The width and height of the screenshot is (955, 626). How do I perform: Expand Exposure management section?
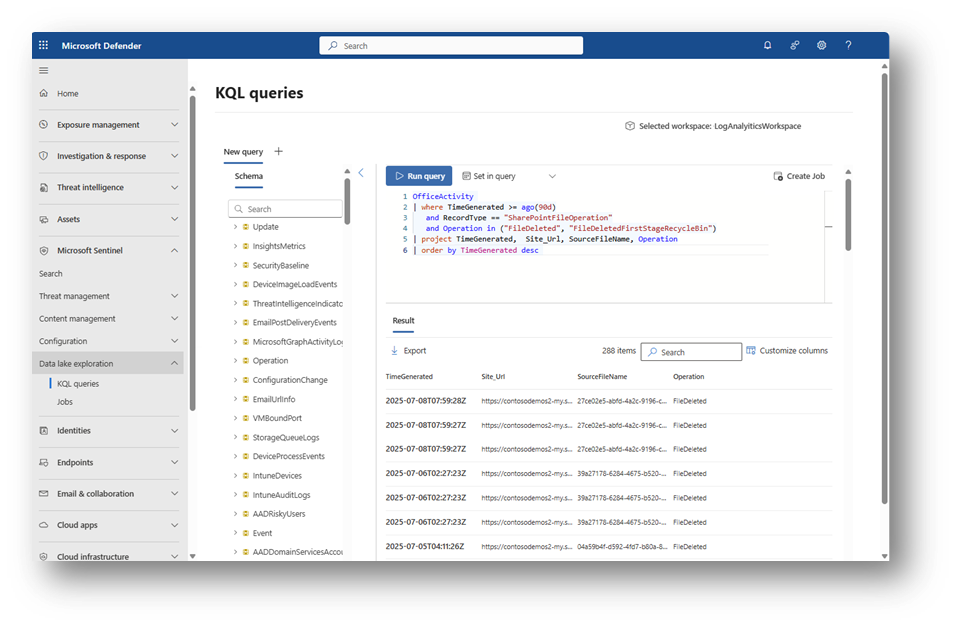point(175,125)
